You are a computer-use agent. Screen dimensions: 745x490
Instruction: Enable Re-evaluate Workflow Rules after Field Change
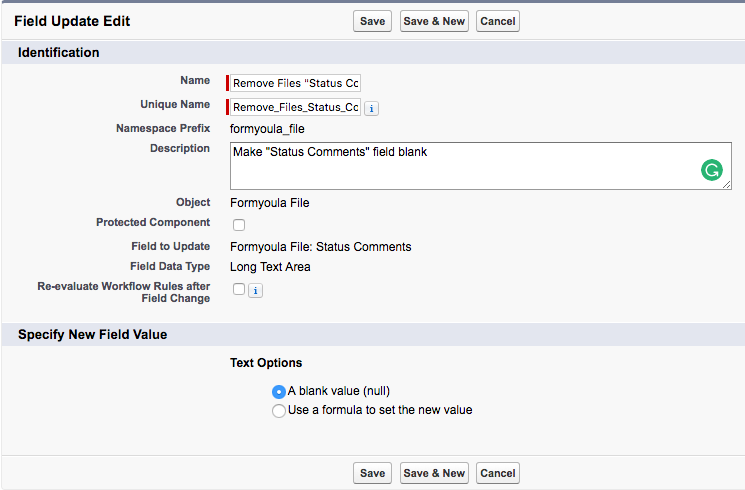click(x=239, y=289)
